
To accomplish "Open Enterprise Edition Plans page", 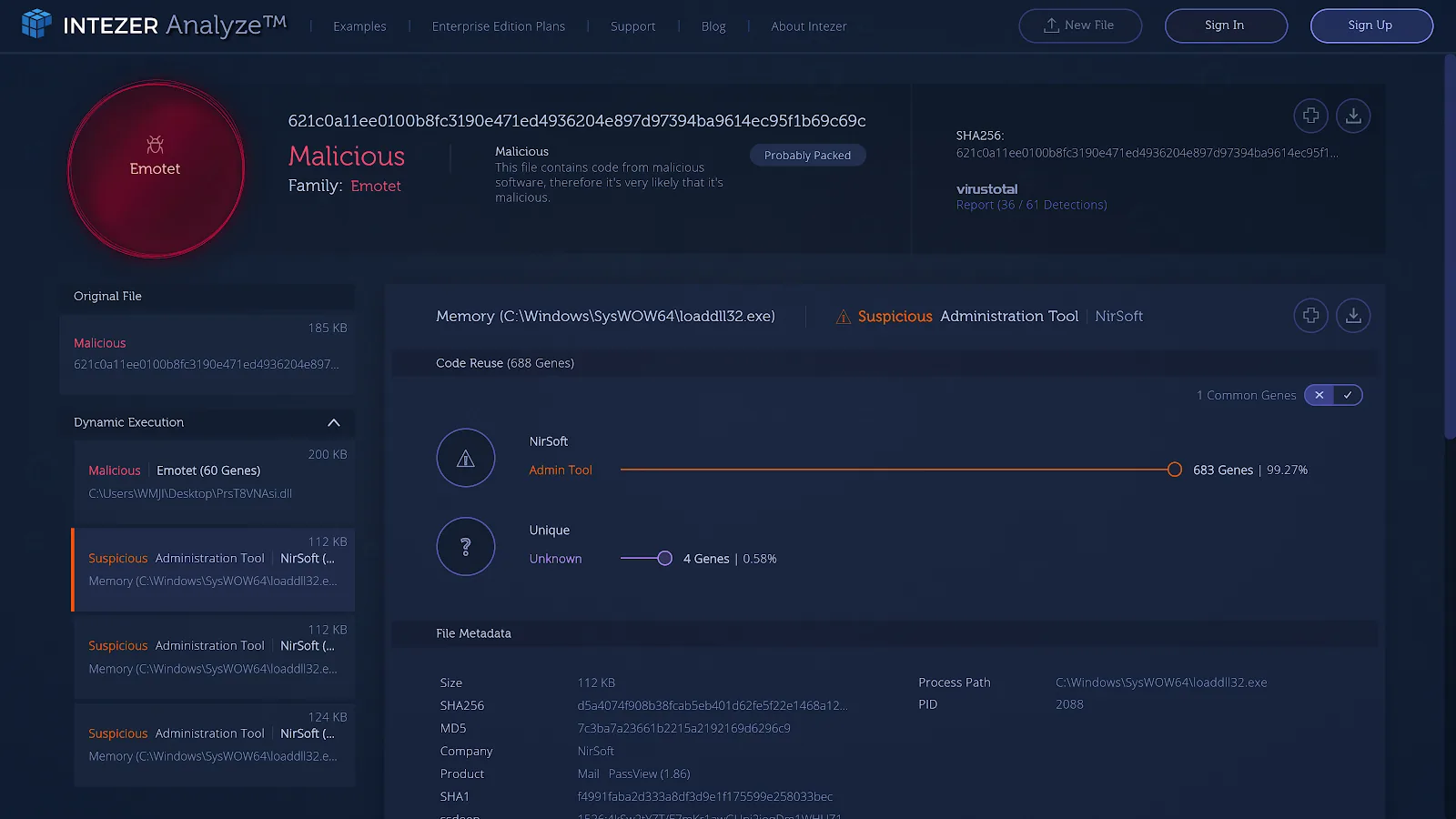I will (499, 26).
